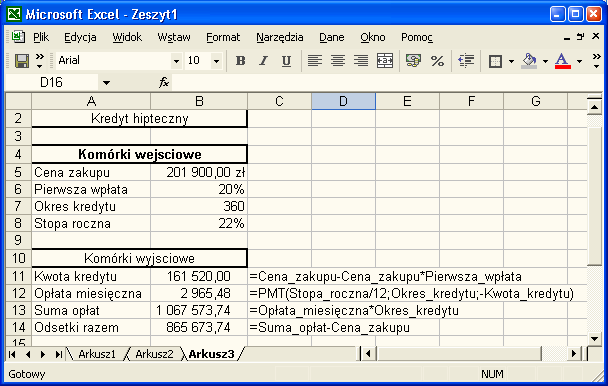Select cell with 201 900,00 zł
This screenshot has height=386, width=608.
pyautogui.click(x=199, y=172)
